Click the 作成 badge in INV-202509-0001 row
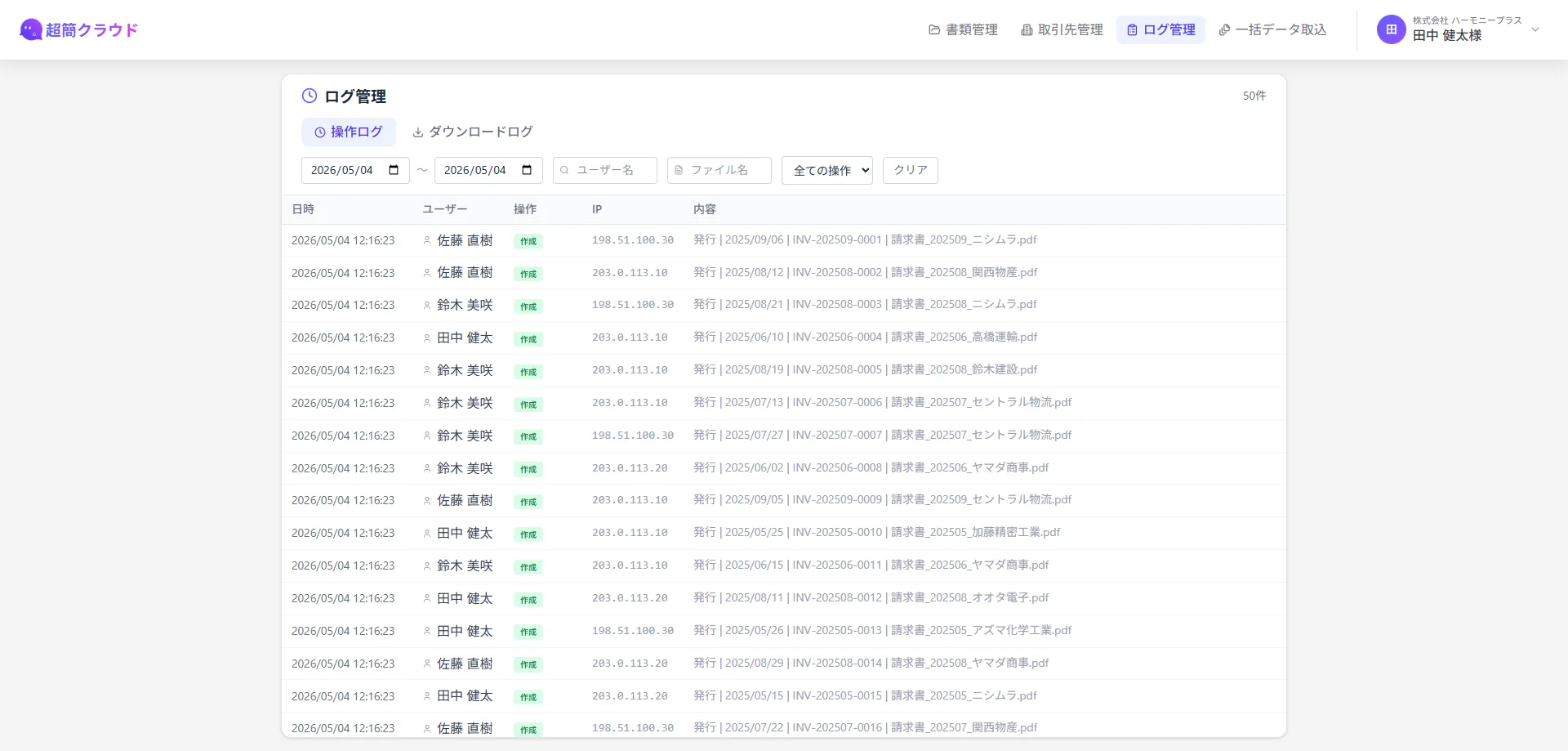Screen dimensions: 1568x751 pos(528,241)
